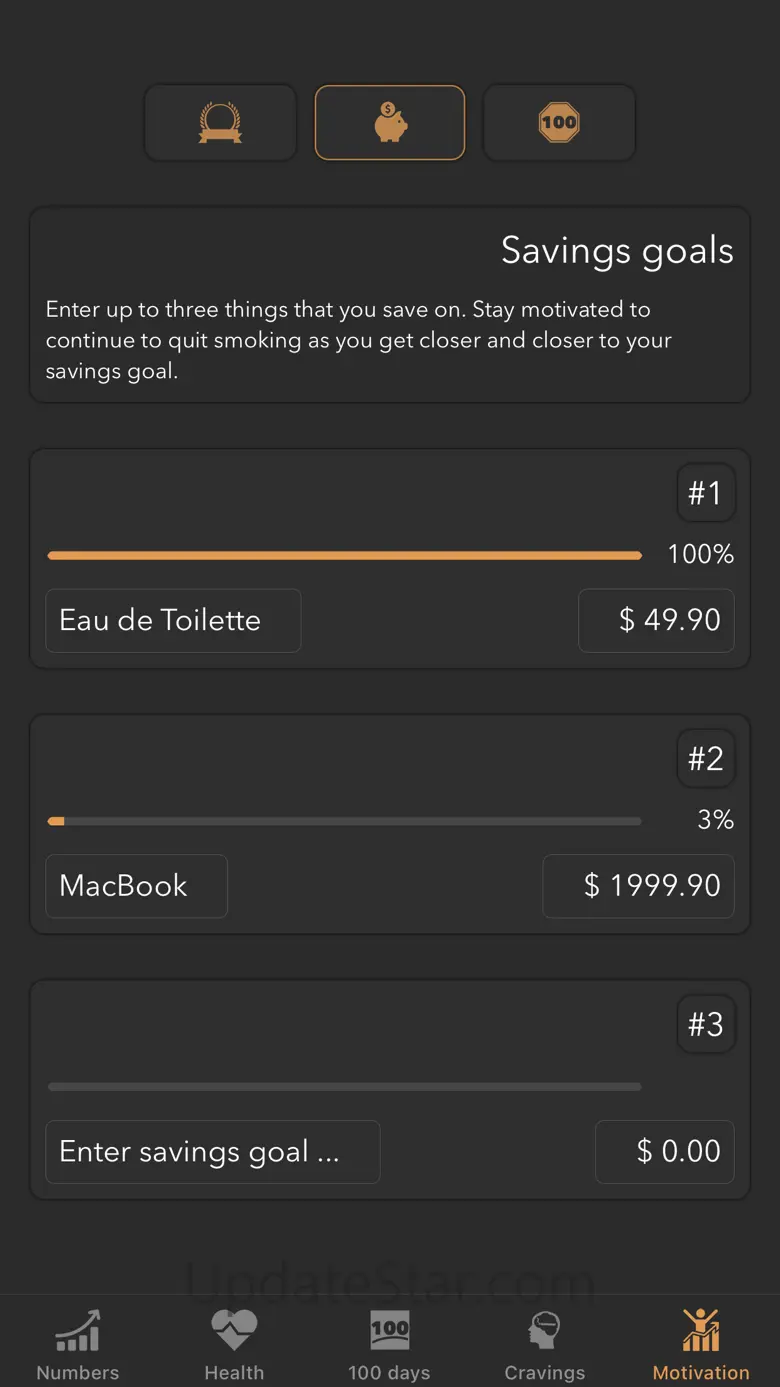Click the MacBook 3% progress bar

click(x=345, y=821)
